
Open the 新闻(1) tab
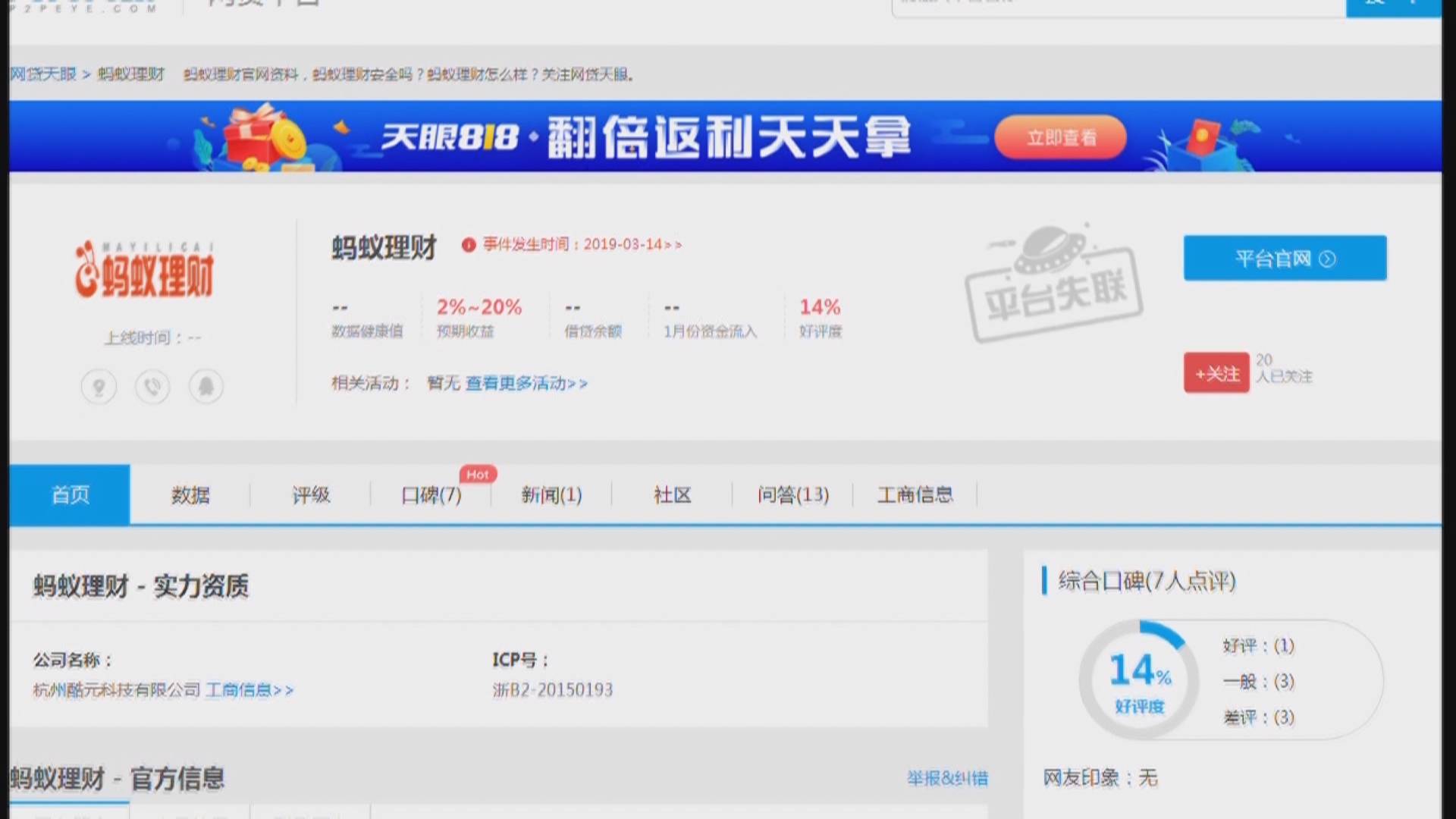tap(551, 495)
